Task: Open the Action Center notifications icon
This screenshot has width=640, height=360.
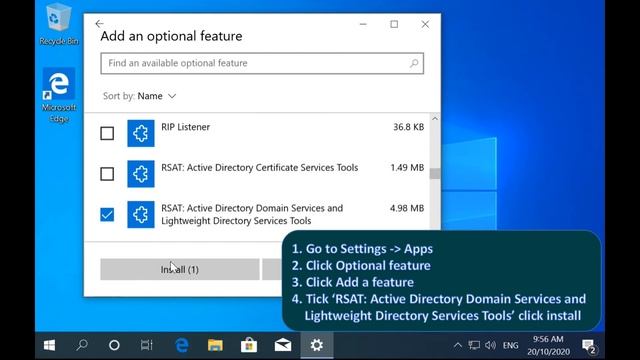Action: (589, 346)
